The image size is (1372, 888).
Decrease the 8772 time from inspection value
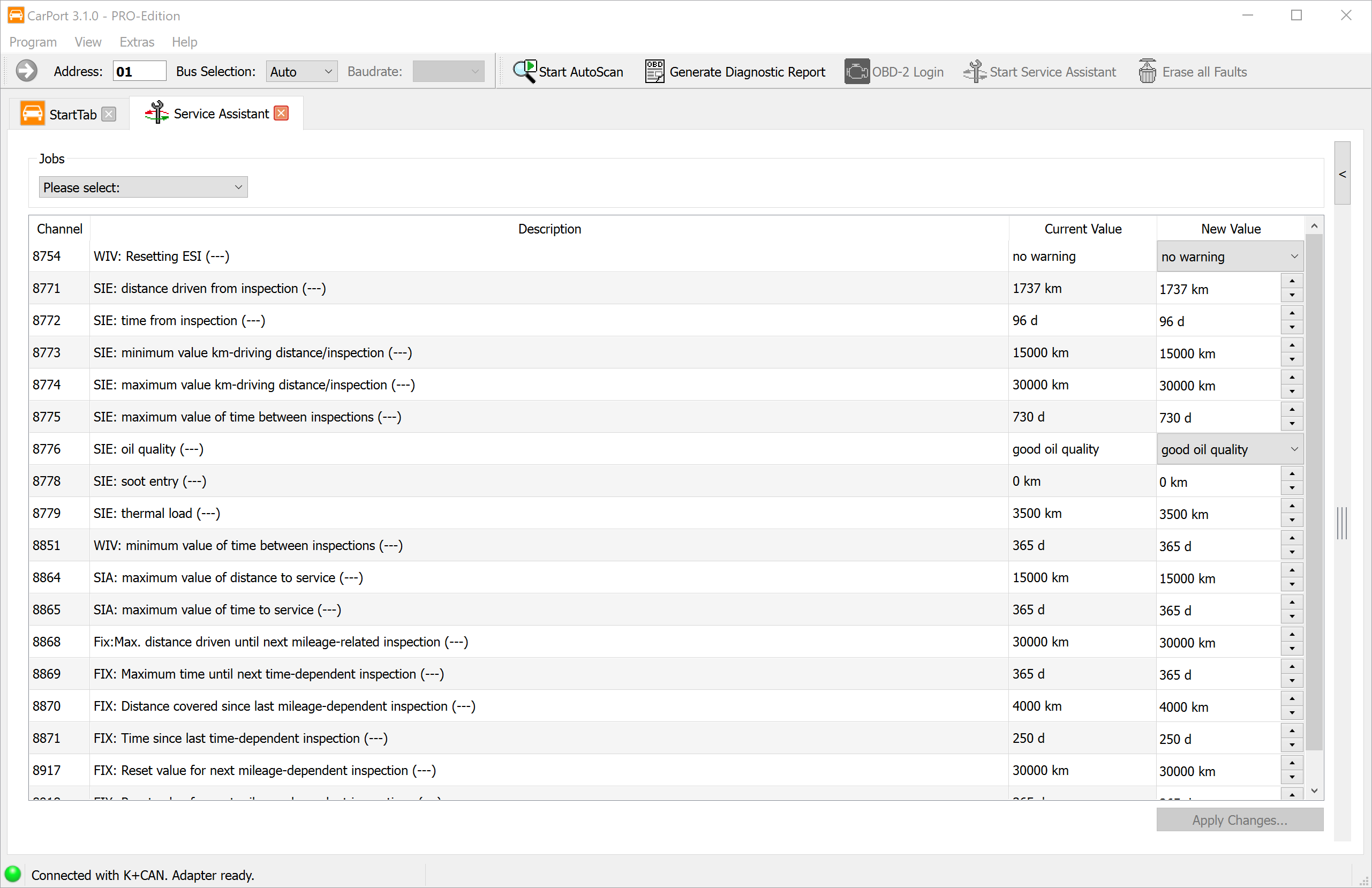pos(1292,328)
